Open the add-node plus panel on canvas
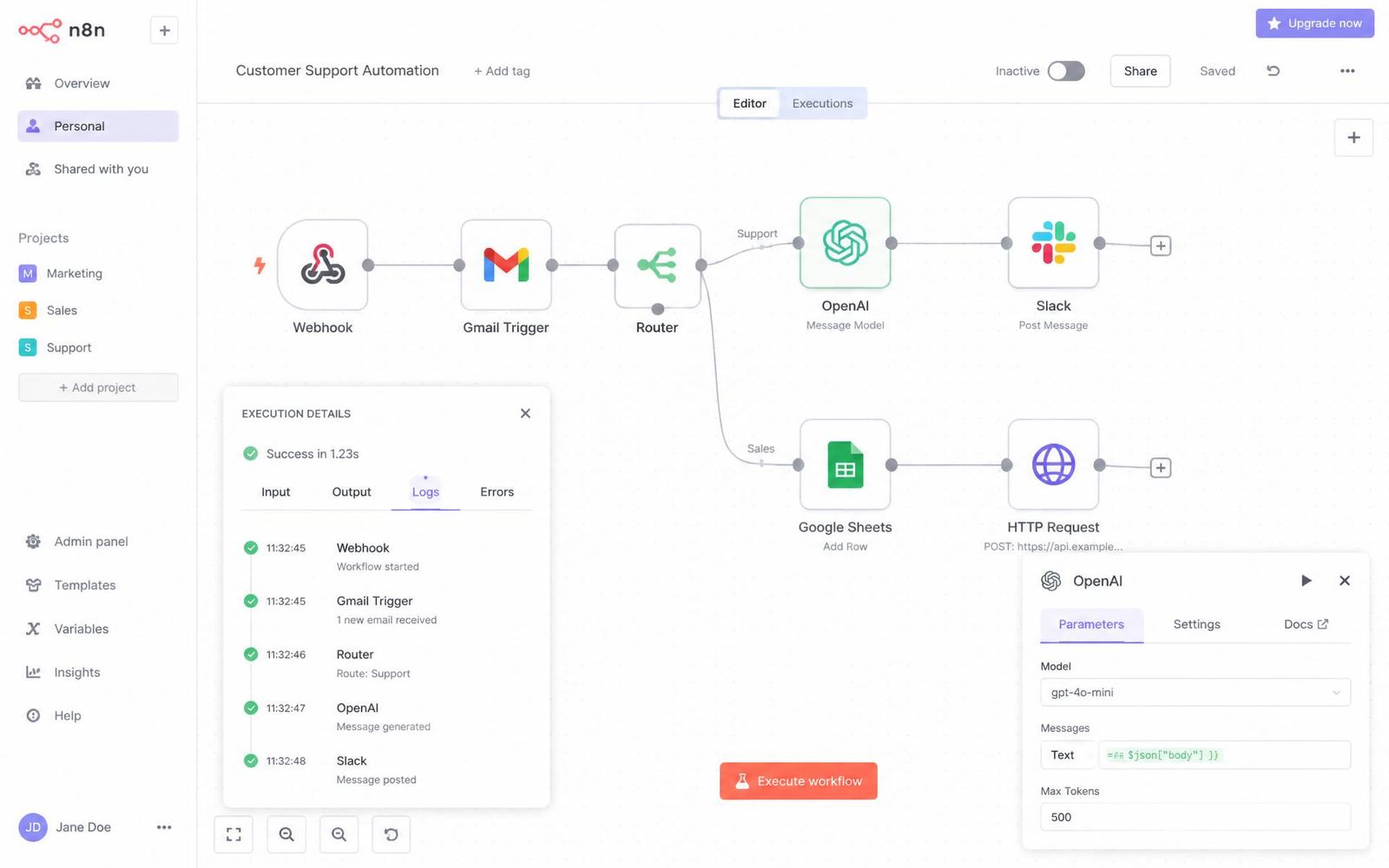 click(1353, 137)
